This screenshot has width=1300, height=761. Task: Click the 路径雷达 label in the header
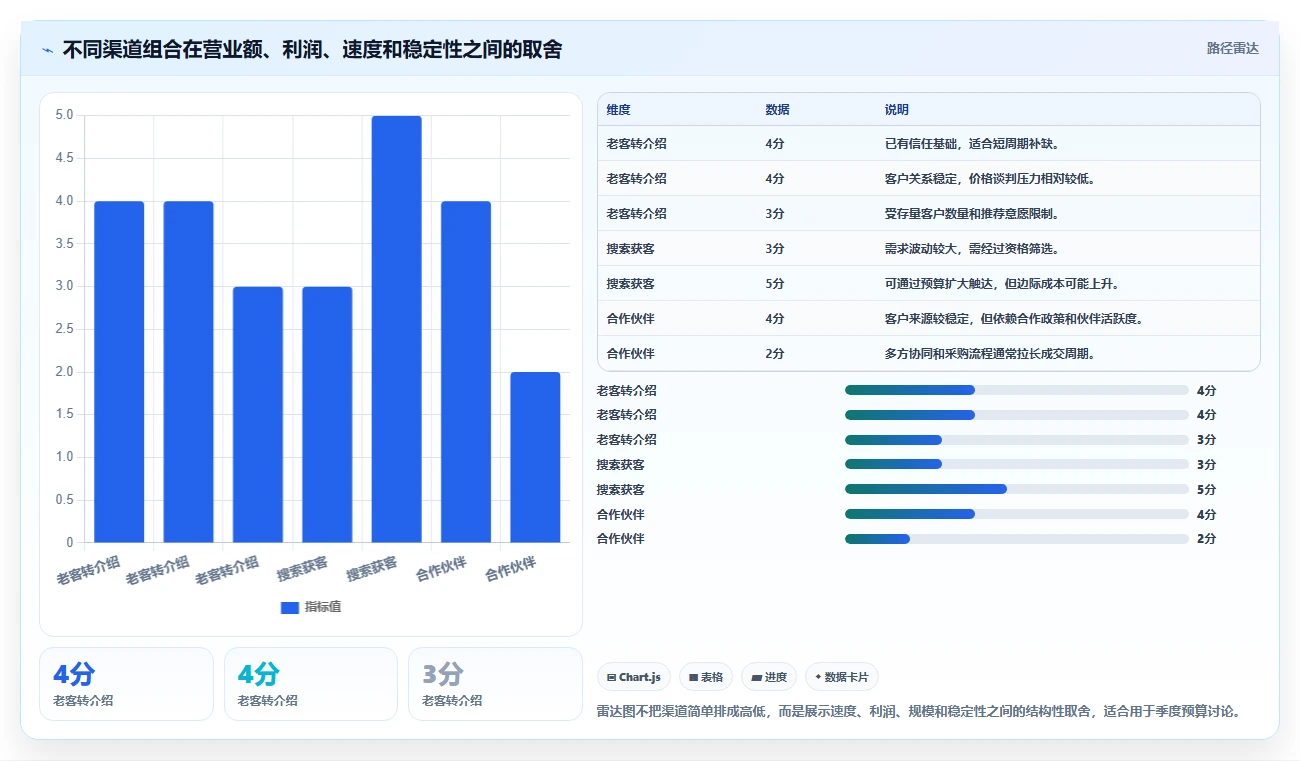coord(1232,48)
